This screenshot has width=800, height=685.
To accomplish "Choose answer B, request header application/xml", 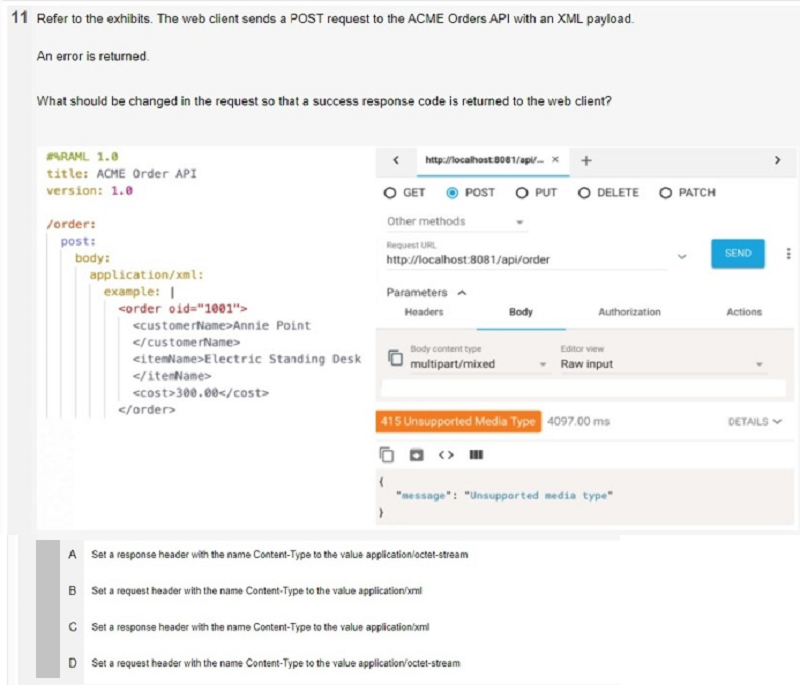I will (256, 591).
